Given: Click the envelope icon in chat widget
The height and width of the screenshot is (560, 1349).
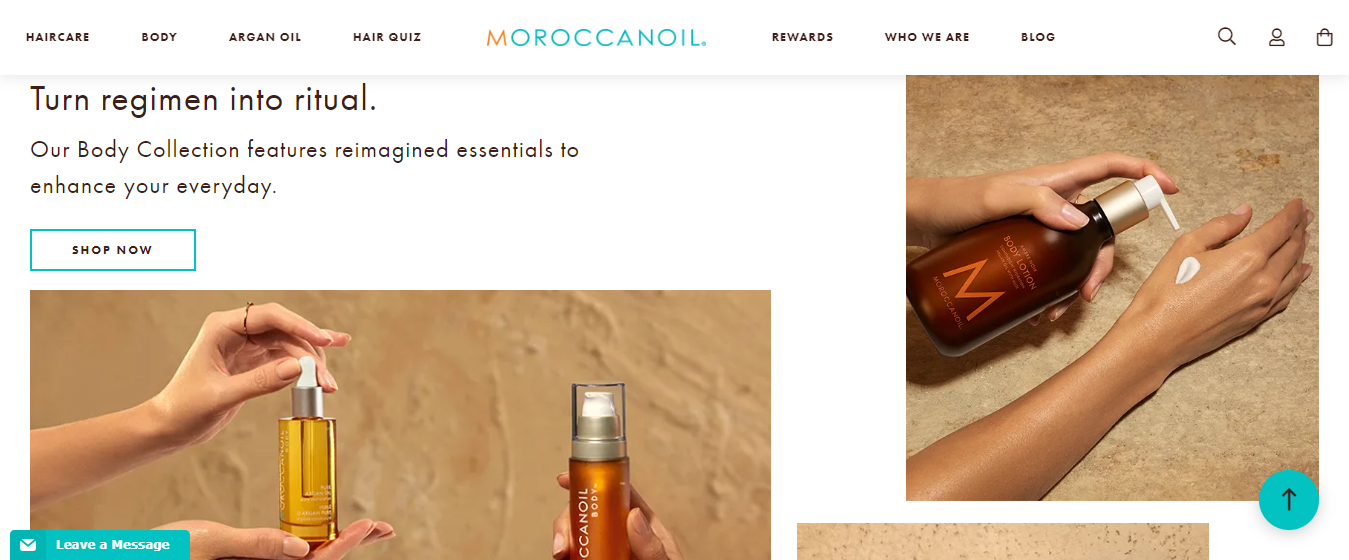Looking at the screenshot, I should click(28, 545).
